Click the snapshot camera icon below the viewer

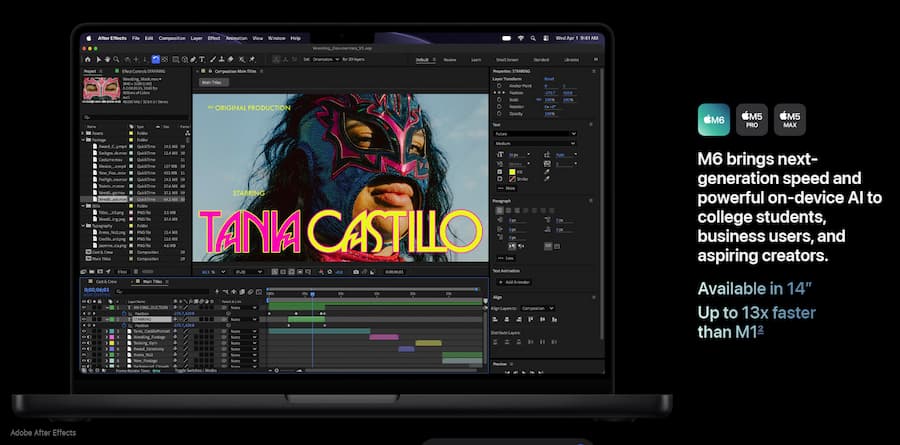pyautogui.click(x=356, y=272)
